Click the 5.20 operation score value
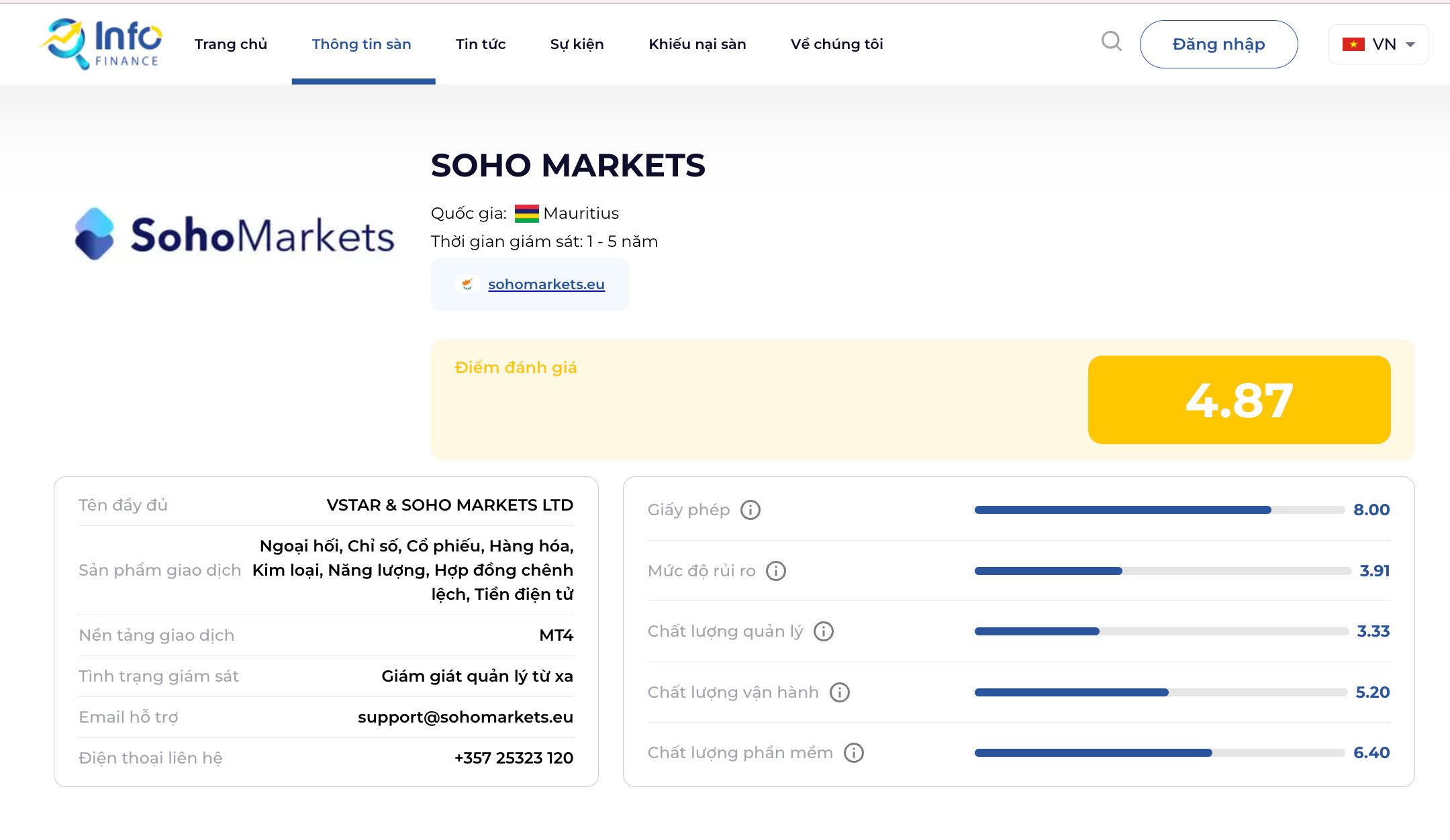 tap(1373, 692)
